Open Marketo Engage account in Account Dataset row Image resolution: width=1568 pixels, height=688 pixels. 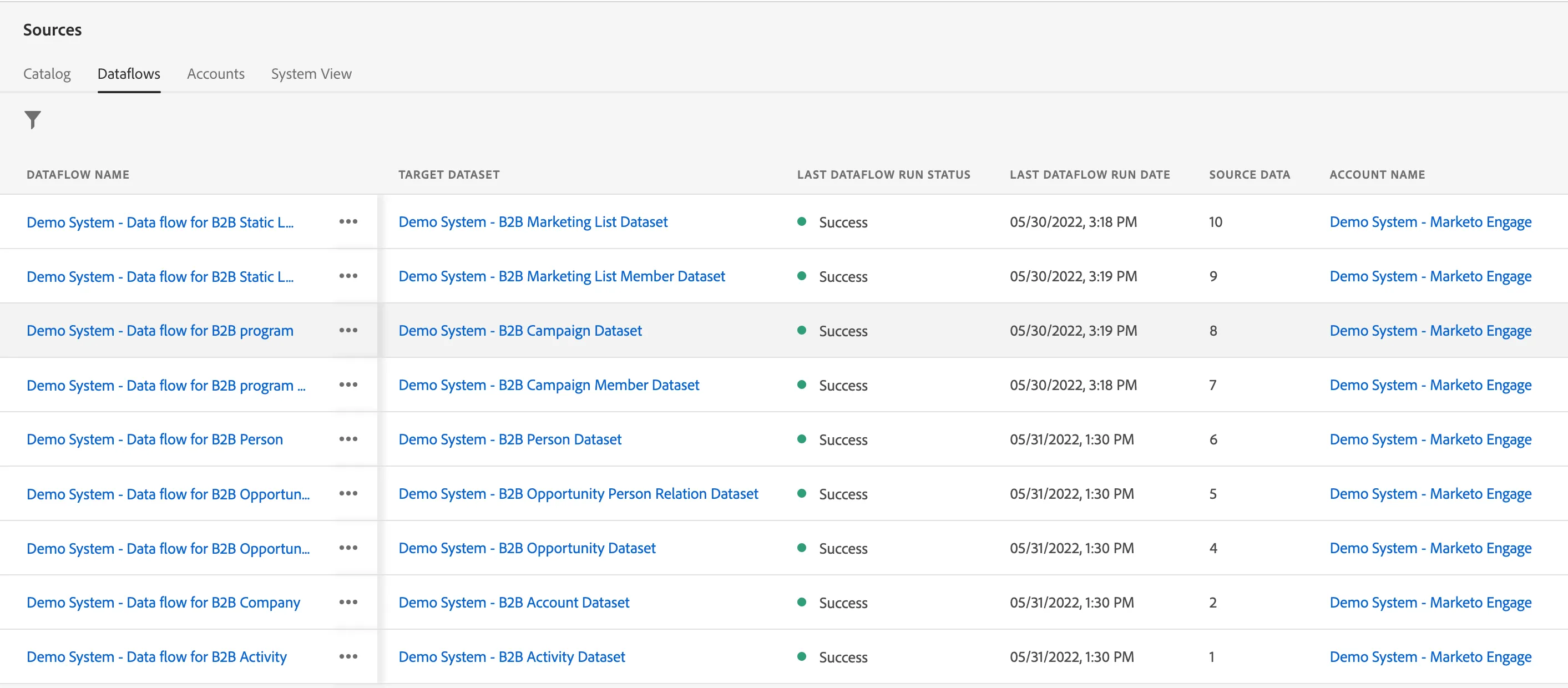(1430, 603)
